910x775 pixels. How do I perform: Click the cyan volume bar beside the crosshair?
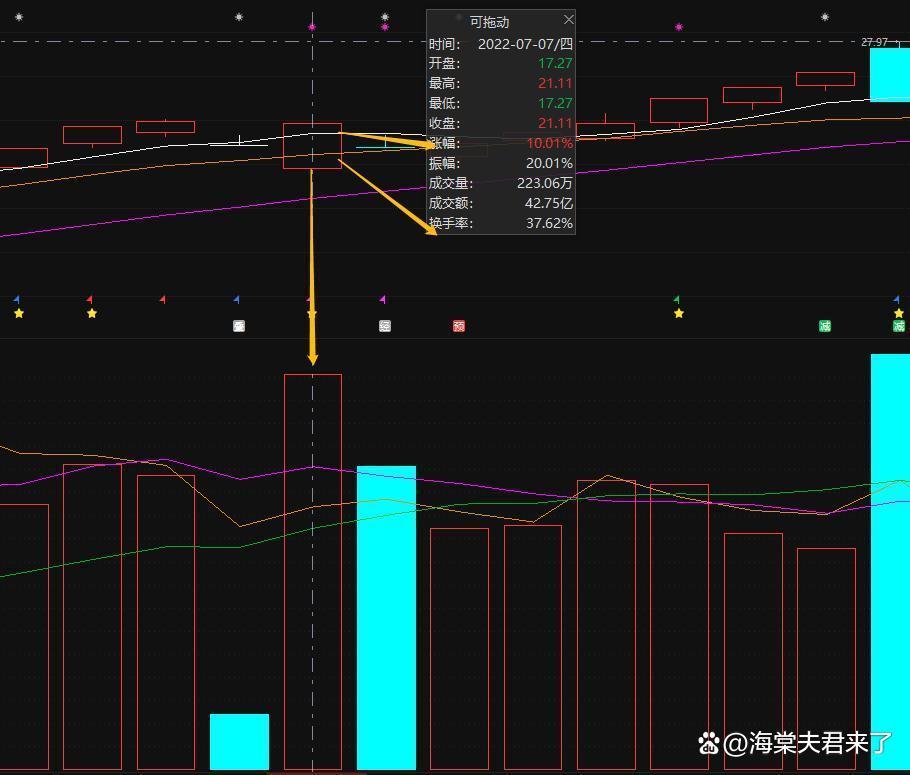(386, 617)
